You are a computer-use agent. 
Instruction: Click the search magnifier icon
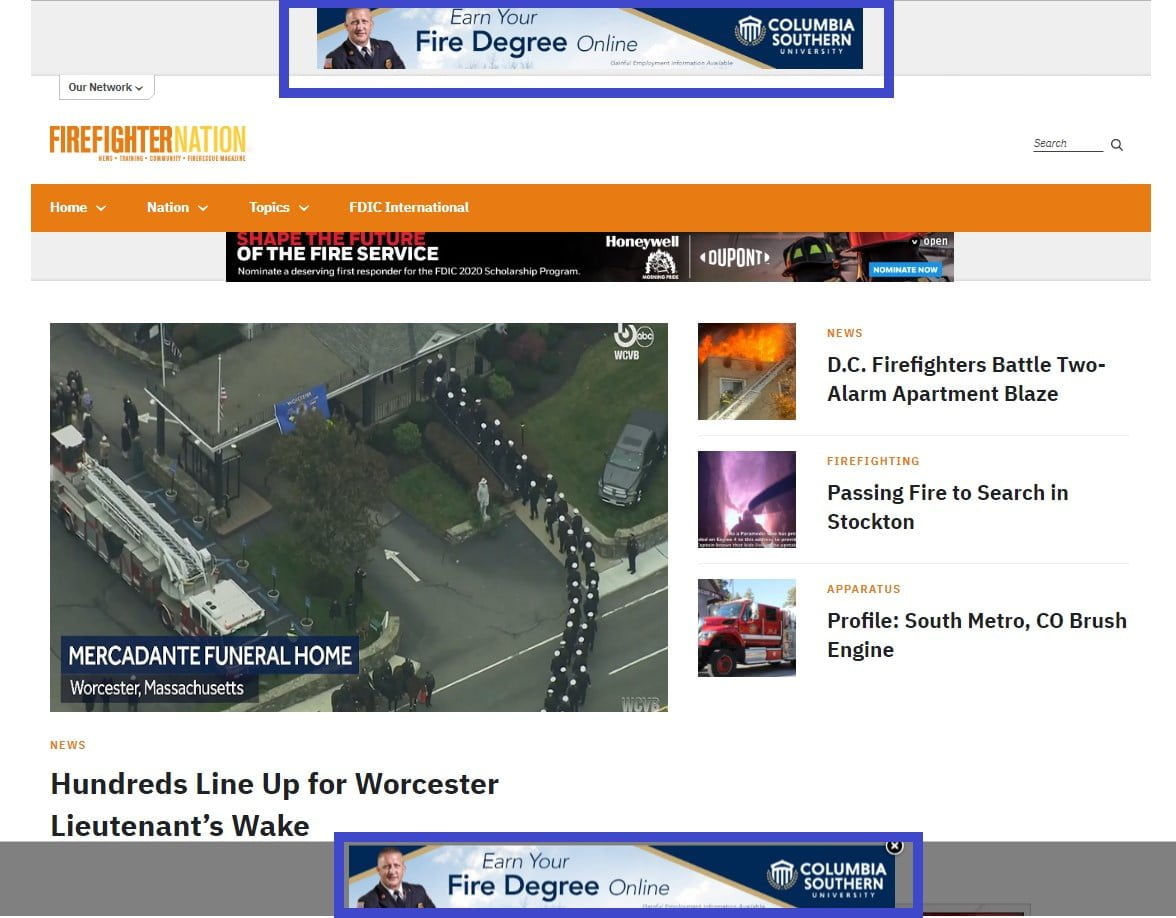[x=1117, y=145]
